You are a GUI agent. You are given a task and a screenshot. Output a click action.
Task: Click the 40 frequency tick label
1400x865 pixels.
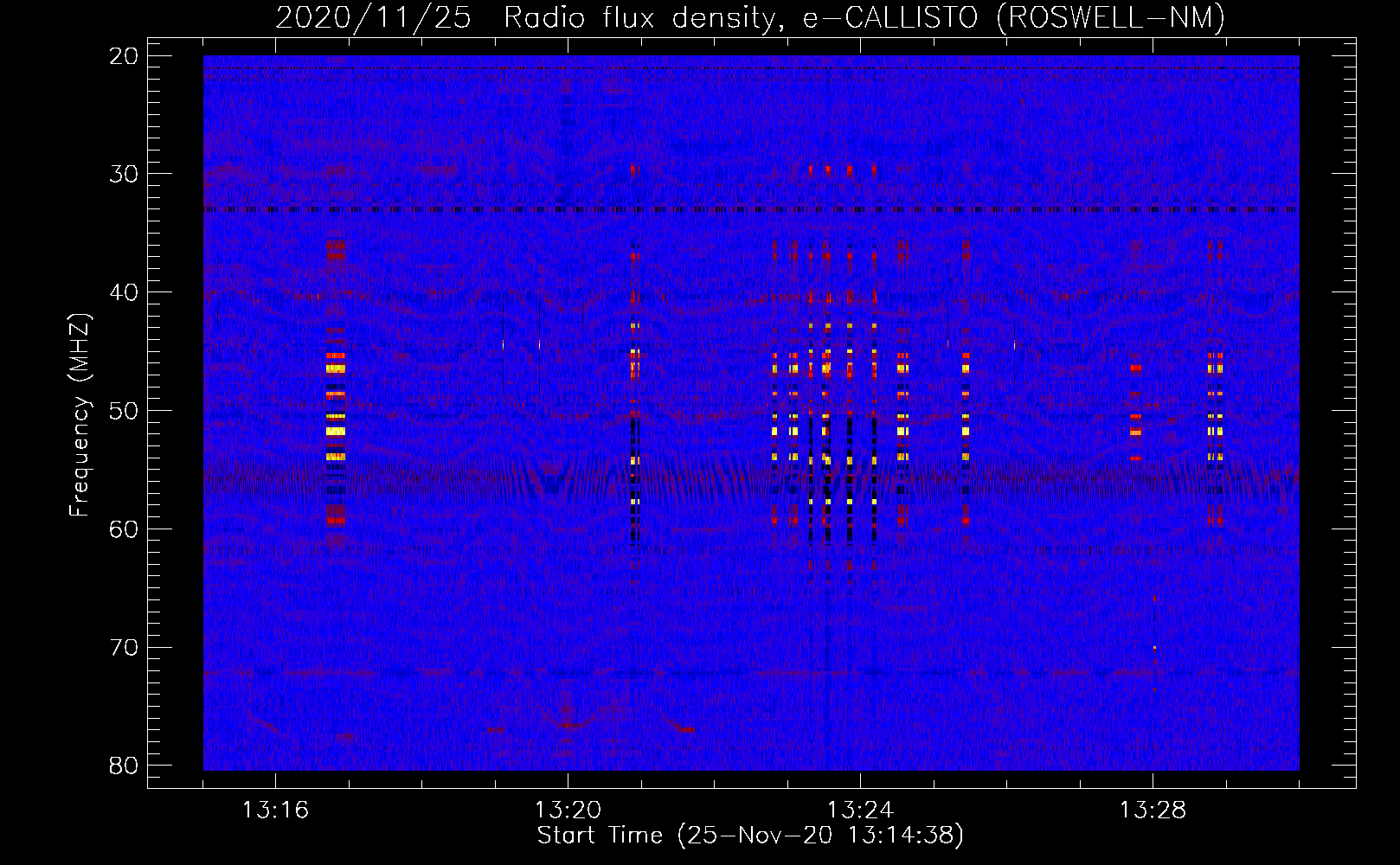125,292
